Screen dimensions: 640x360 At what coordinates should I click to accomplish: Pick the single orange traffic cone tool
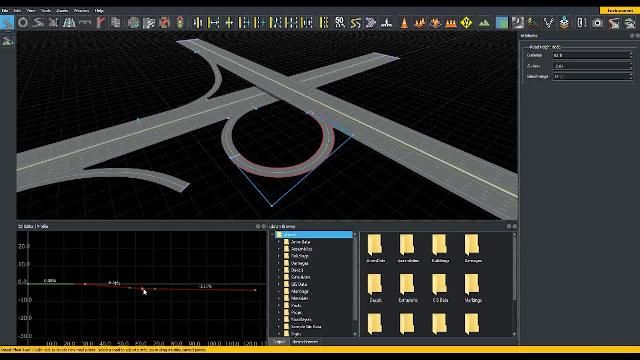point(404,22)
